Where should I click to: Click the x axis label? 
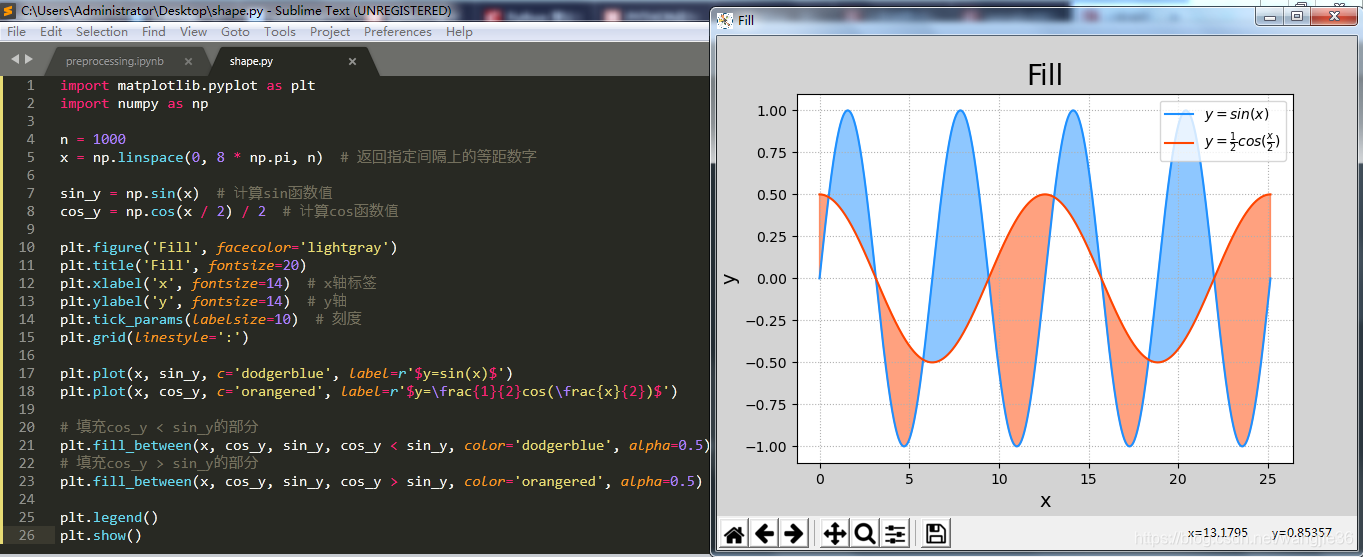[1045, 501]
